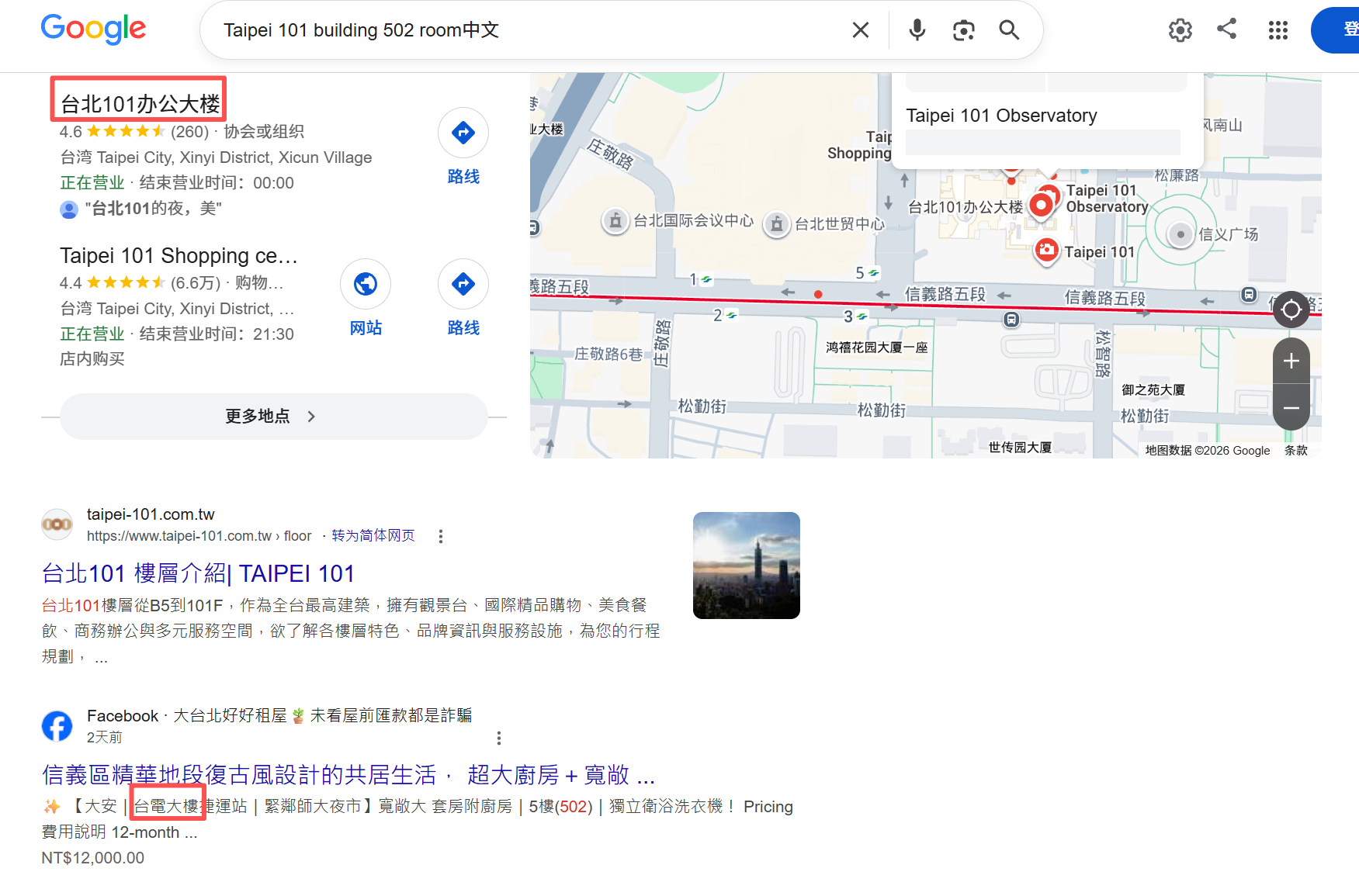Open quick settings gear

[x=1180, y=30]
